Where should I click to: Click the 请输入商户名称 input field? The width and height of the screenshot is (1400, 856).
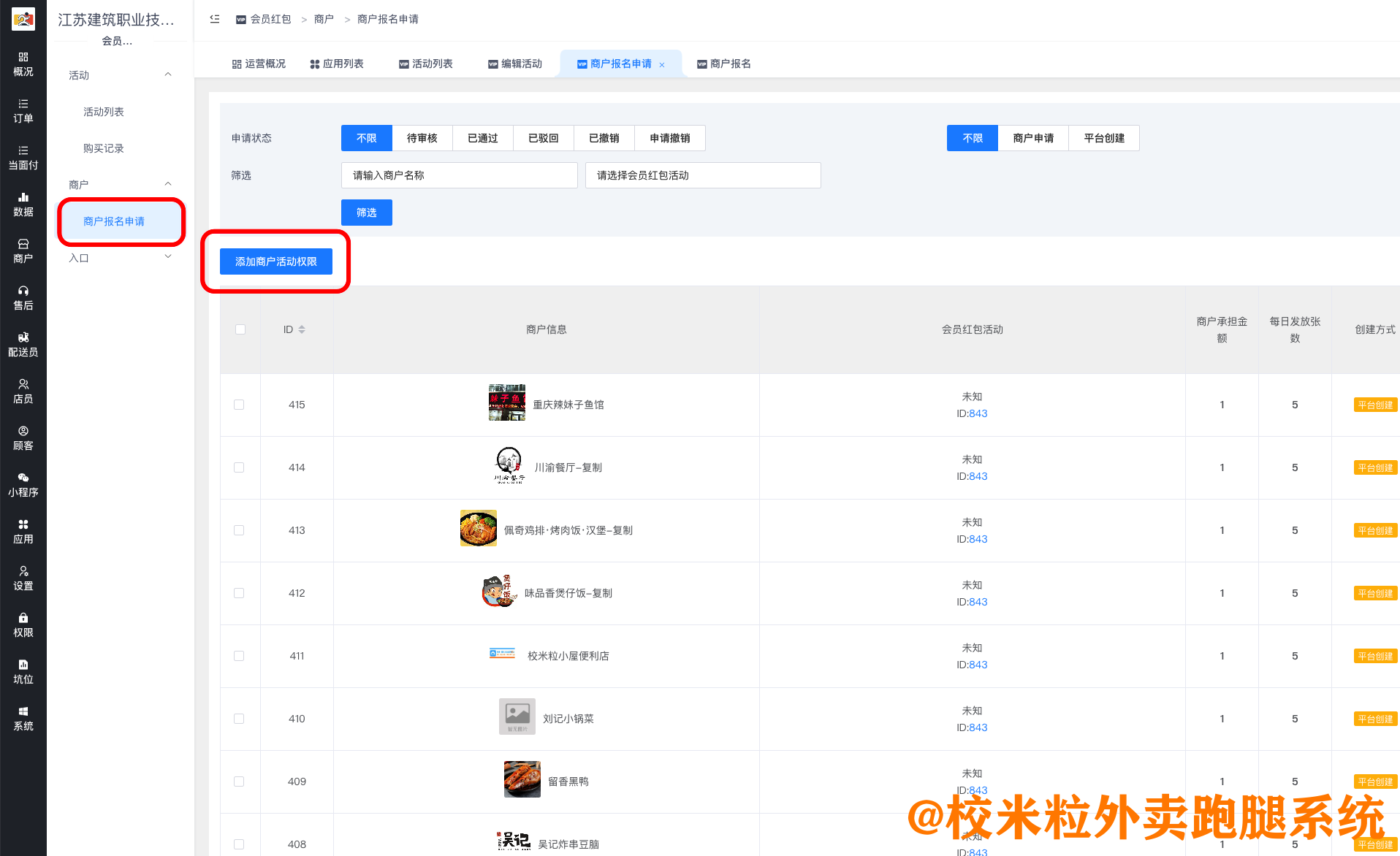point(459,175)
